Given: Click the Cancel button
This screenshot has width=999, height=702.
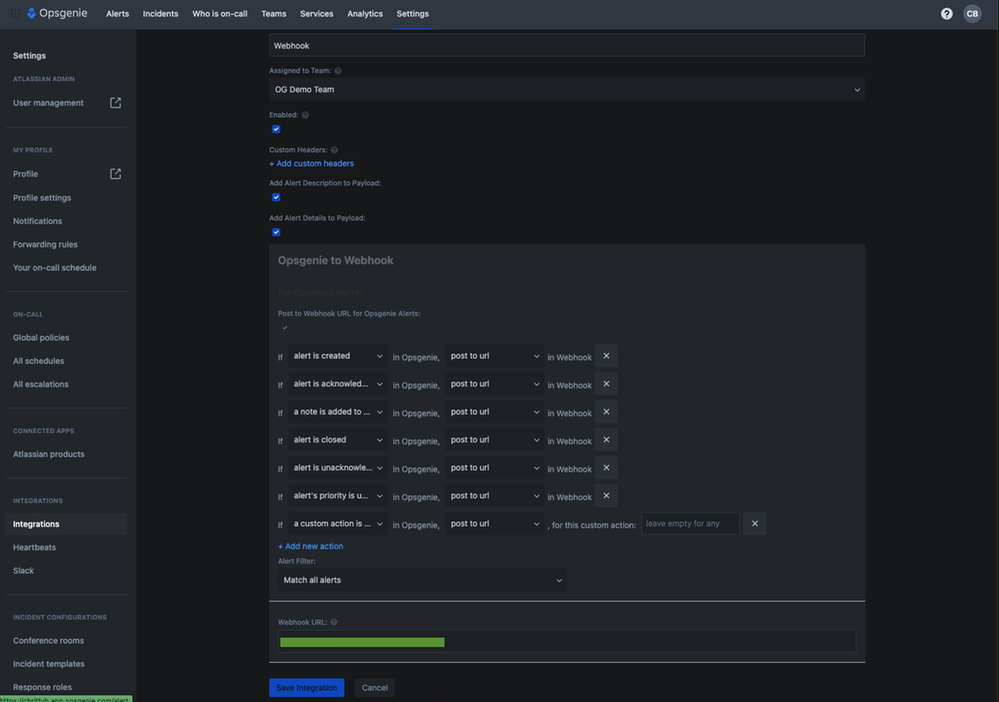Looking at the screenshot, I should point(375,688).
